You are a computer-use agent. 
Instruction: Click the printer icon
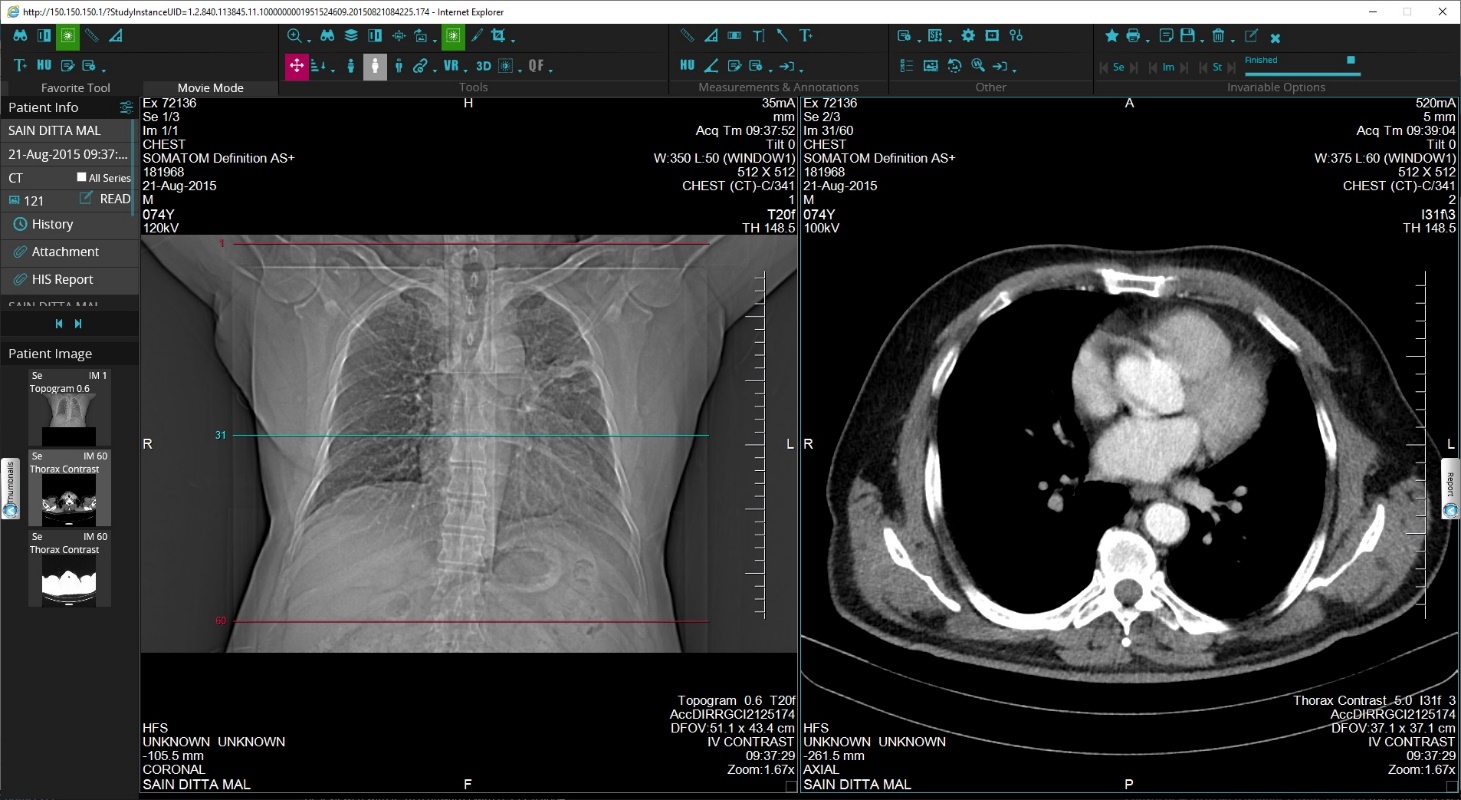(x=1133, y=35)
